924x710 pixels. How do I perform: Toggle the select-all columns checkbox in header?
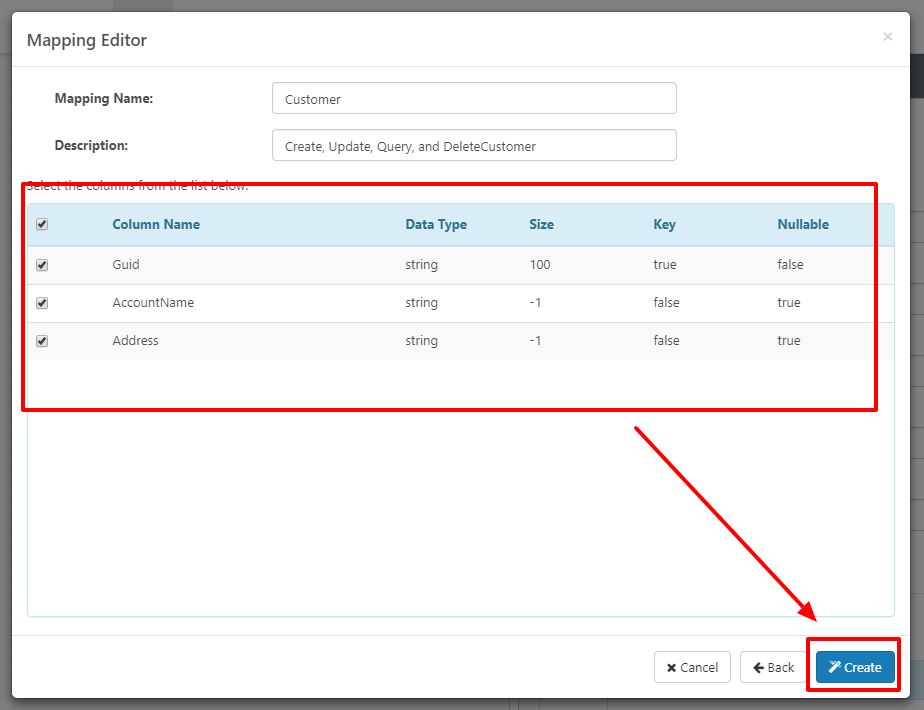42,224
